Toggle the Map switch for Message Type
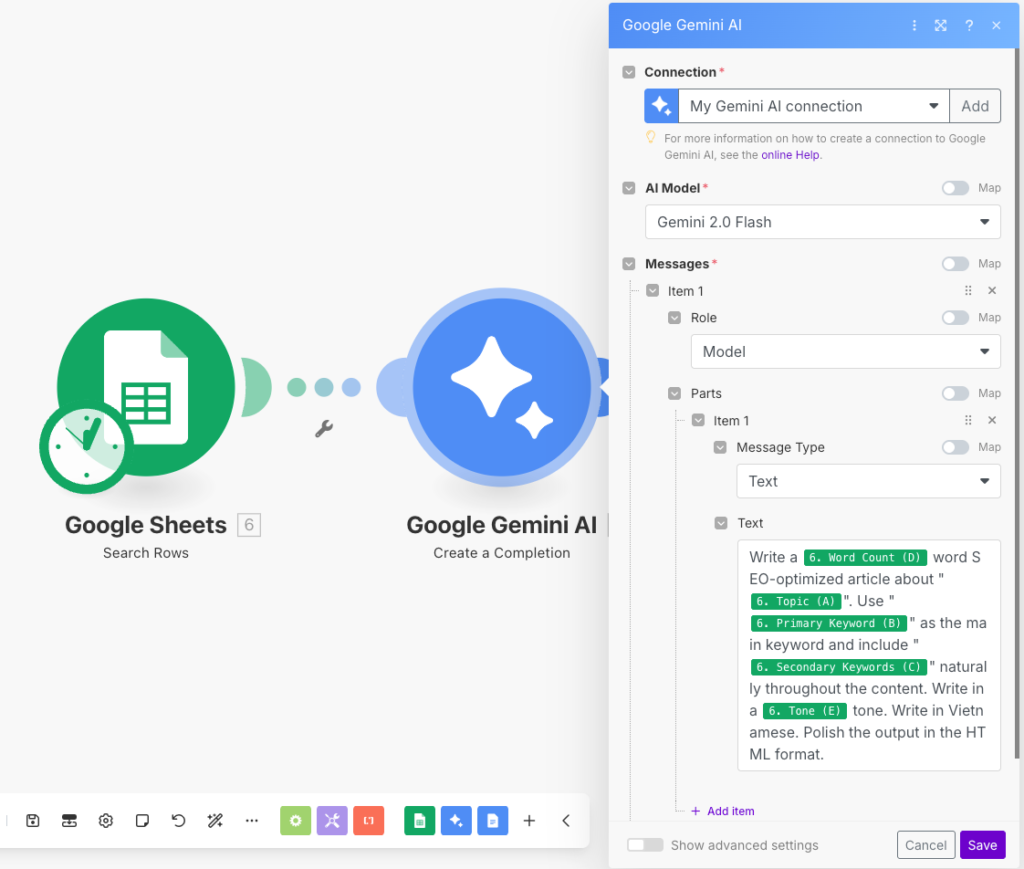Image resolution: width=1024 pixels, height=869 pixels. (955, 447)
